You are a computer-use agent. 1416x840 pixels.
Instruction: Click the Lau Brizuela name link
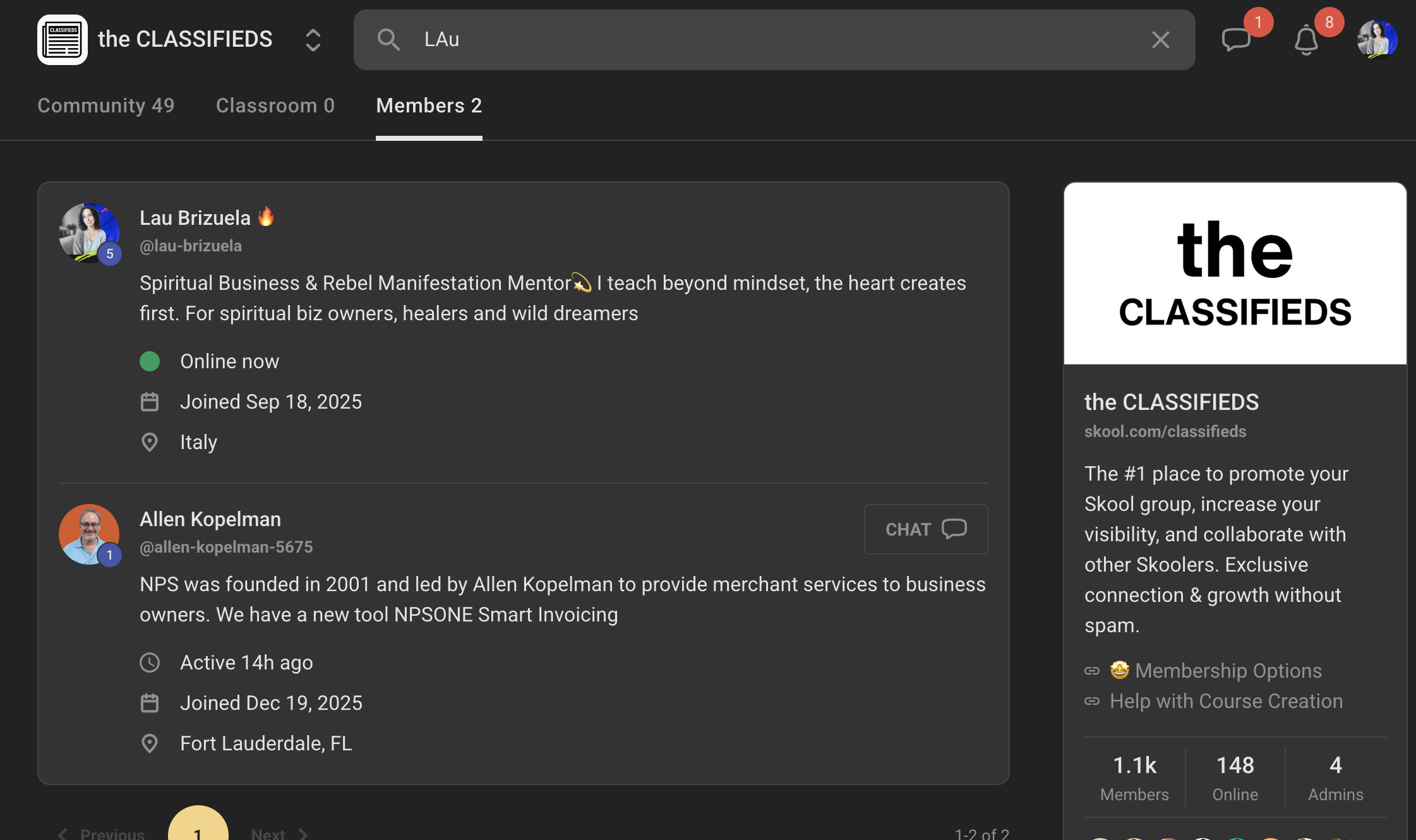(x=195, y=218)
